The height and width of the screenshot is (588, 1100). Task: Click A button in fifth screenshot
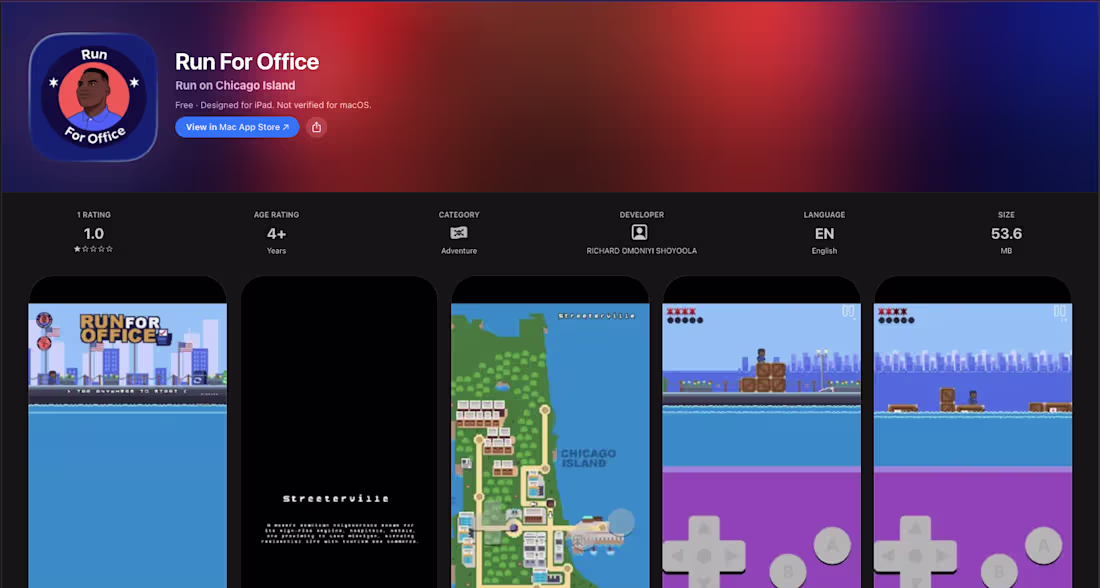point(1044,544)
